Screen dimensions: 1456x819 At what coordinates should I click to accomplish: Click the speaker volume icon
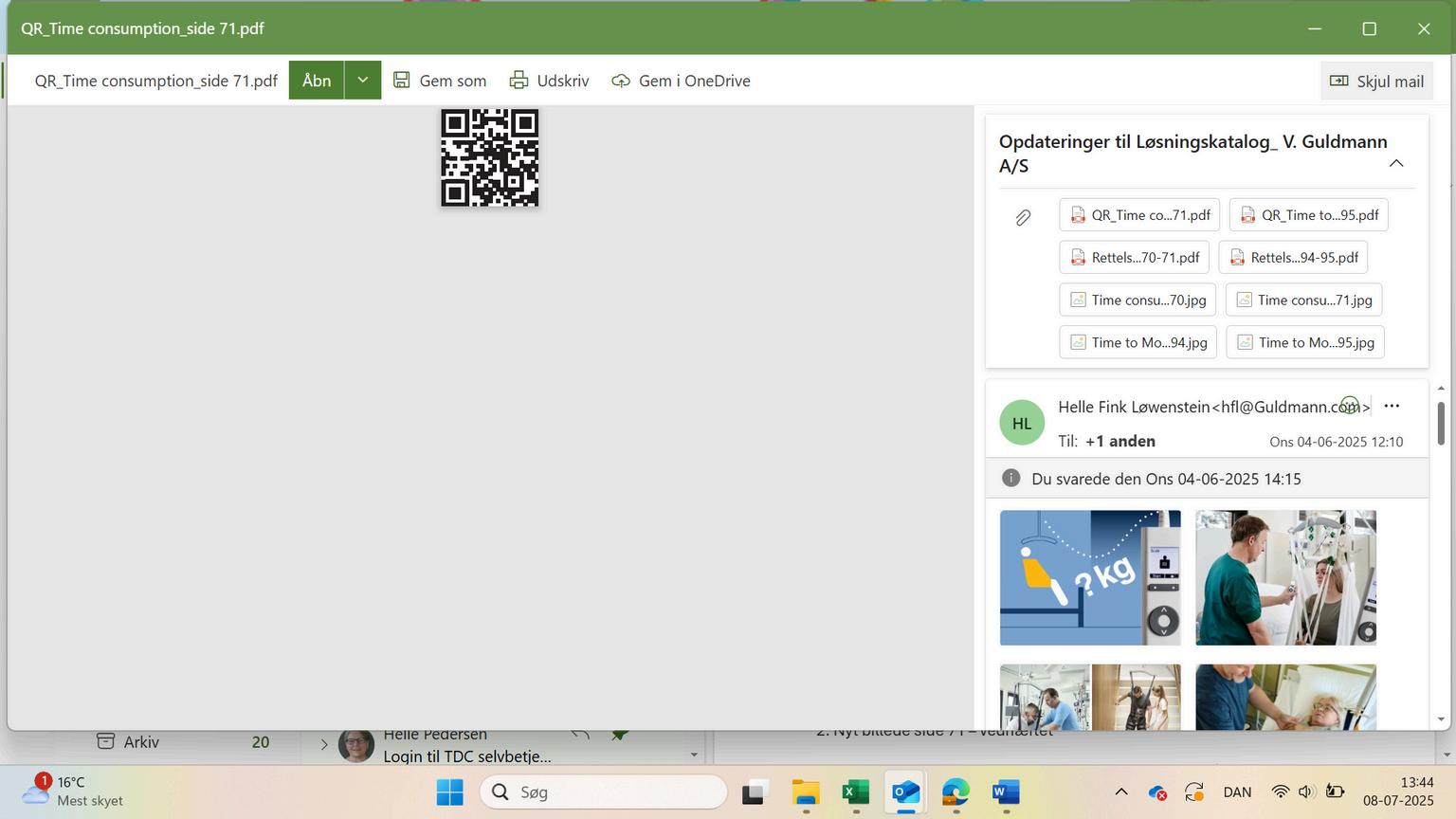click(1306, 792)
